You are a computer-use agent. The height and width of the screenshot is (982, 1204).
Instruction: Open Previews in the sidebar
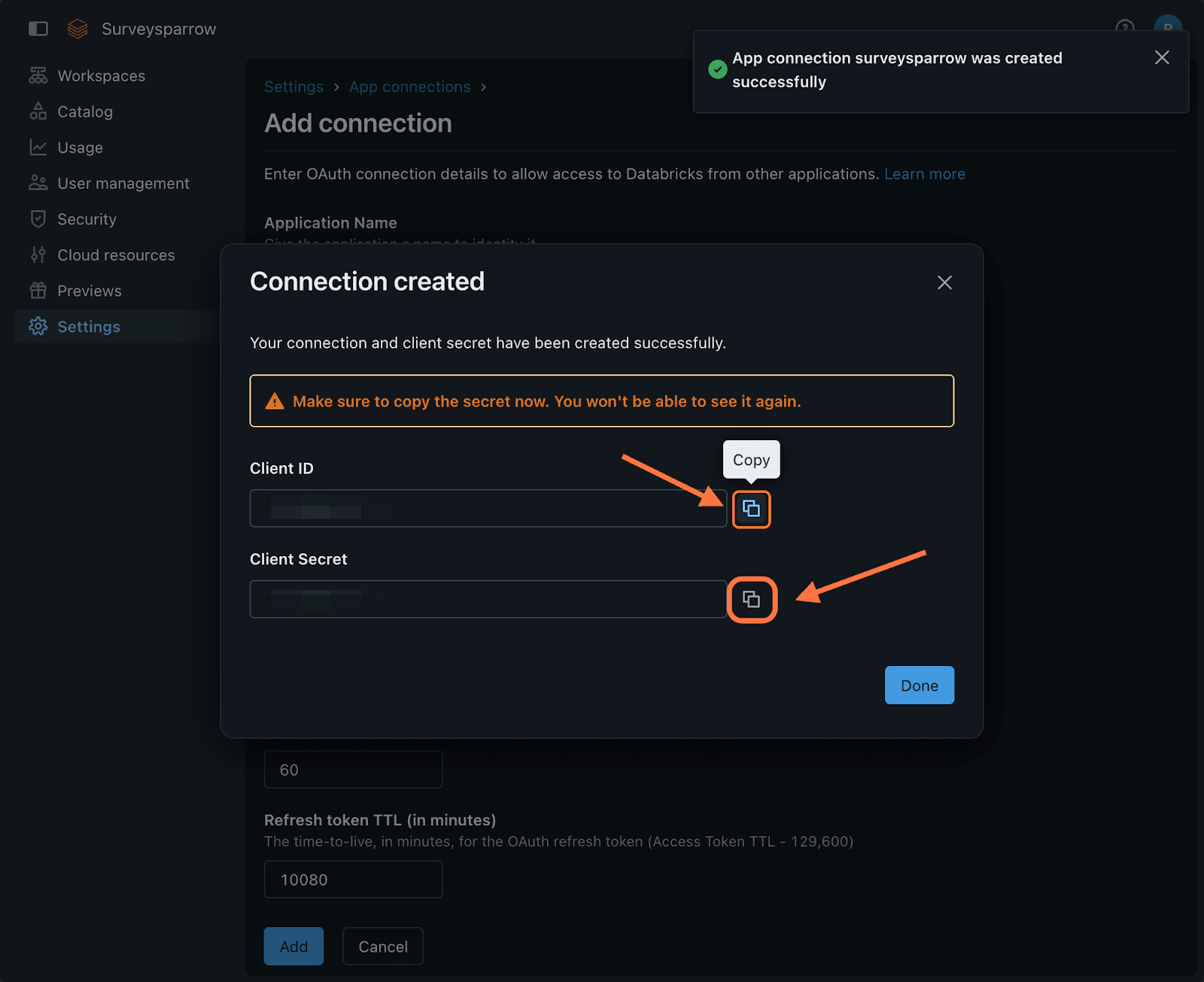89,291
